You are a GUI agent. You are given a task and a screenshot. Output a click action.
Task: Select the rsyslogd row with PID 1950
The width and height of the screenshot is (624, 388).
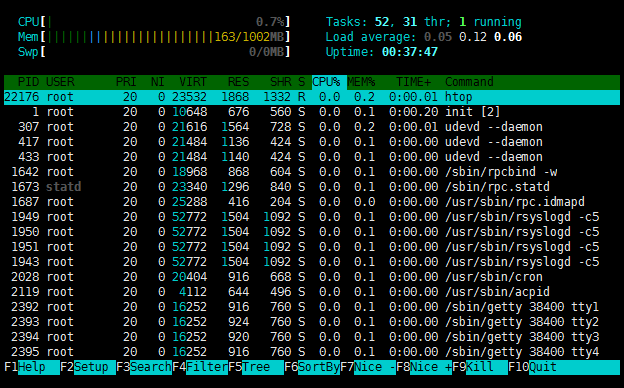point(312,232)
